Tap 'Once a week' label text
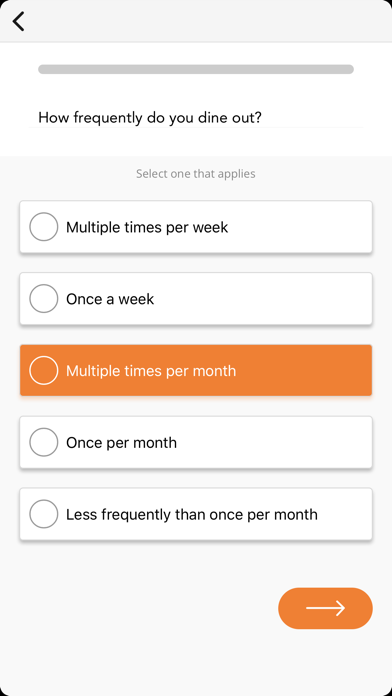Screen dimensions: 392x696 pyautogui.click(x=110, y=299)
